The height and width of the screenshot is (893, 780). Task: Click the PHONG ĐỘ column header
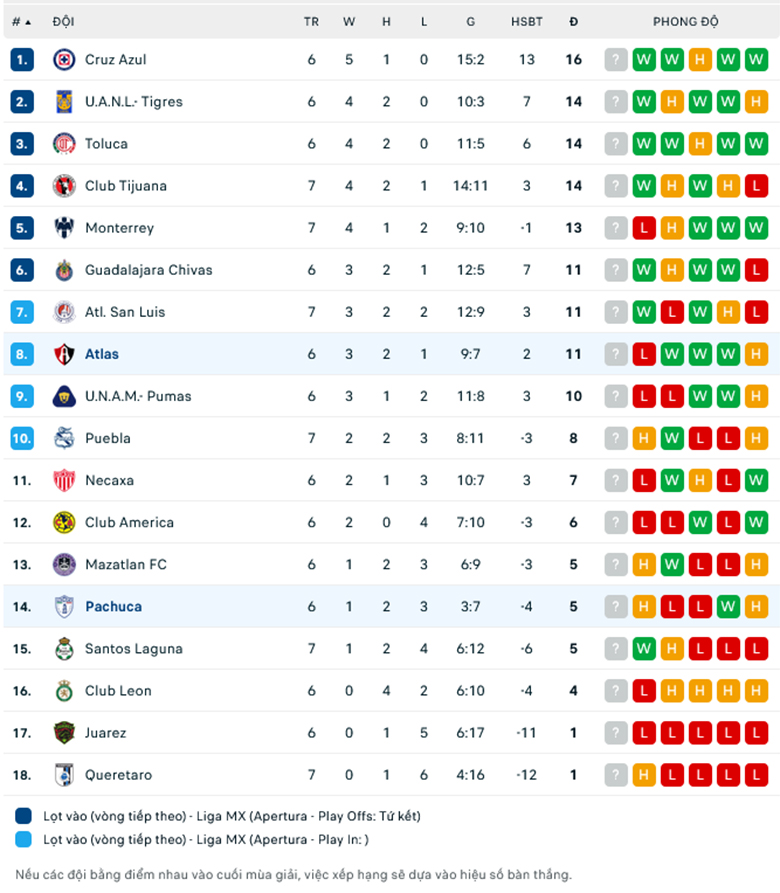[686, 21]
